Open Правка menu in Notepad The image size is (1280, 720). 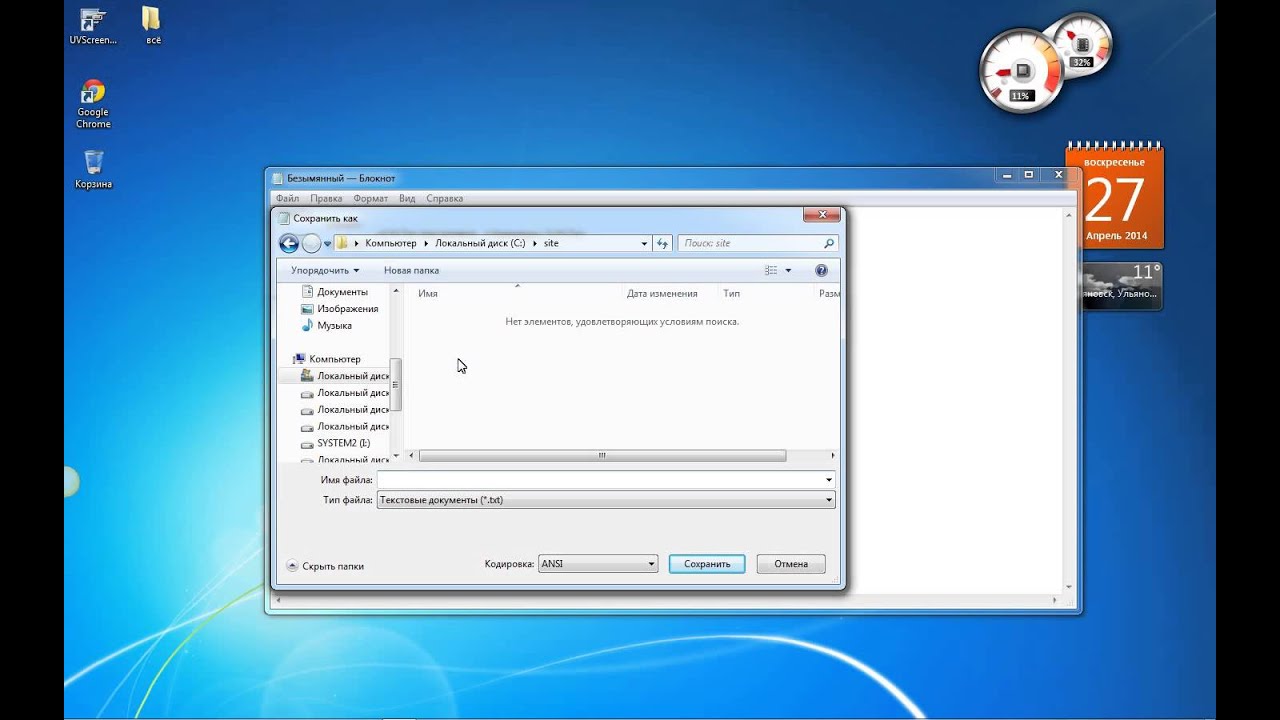[x=326, y=198]
